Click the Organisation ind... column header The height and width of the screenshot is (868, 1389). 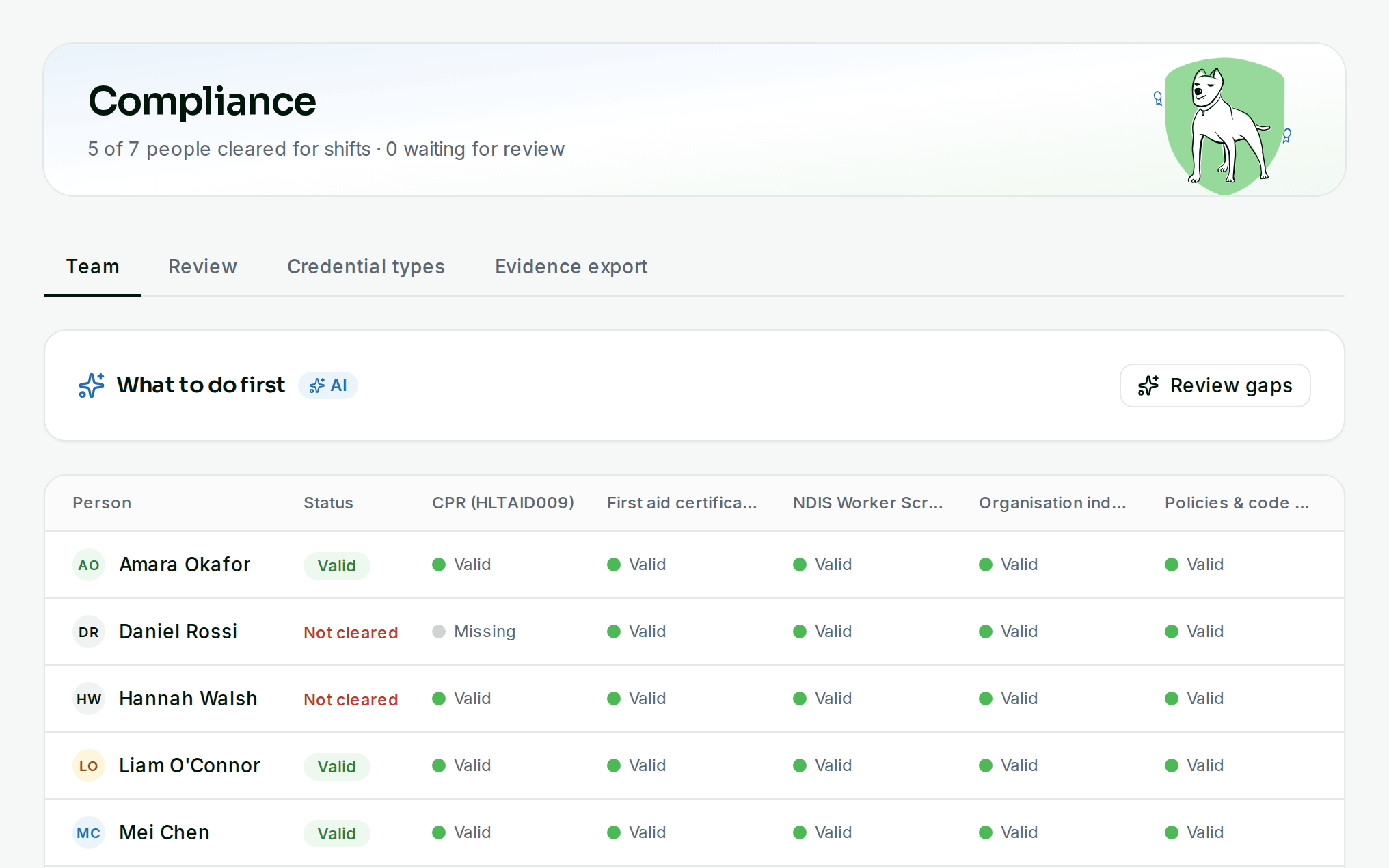click(1052, 503)
